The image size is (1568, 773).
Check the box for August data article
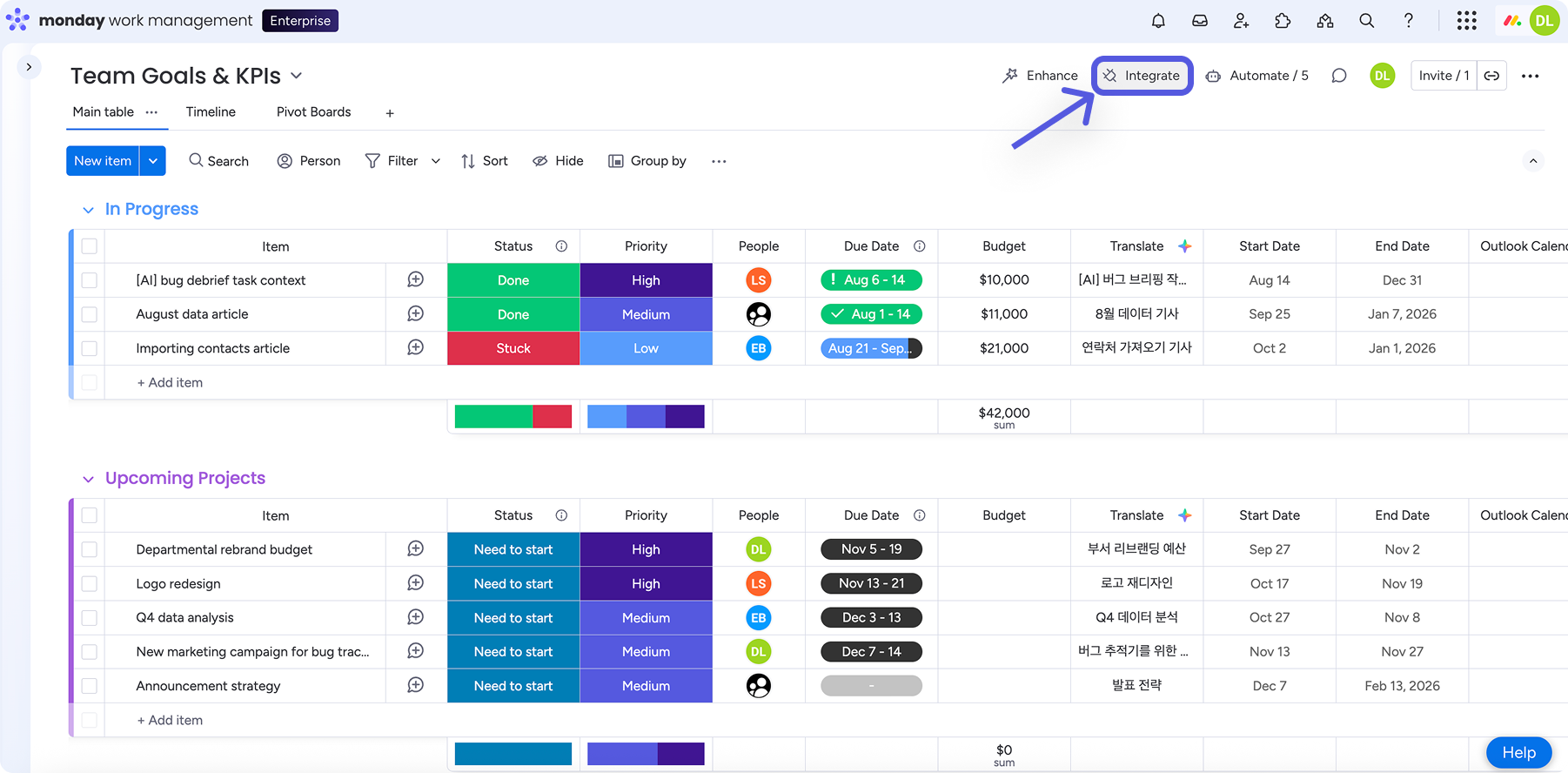point(90,314)
